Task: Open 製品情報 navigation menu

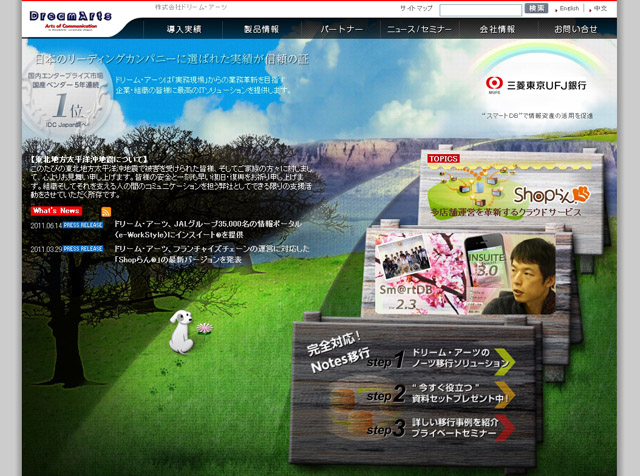Action: (x=262, y=29)
